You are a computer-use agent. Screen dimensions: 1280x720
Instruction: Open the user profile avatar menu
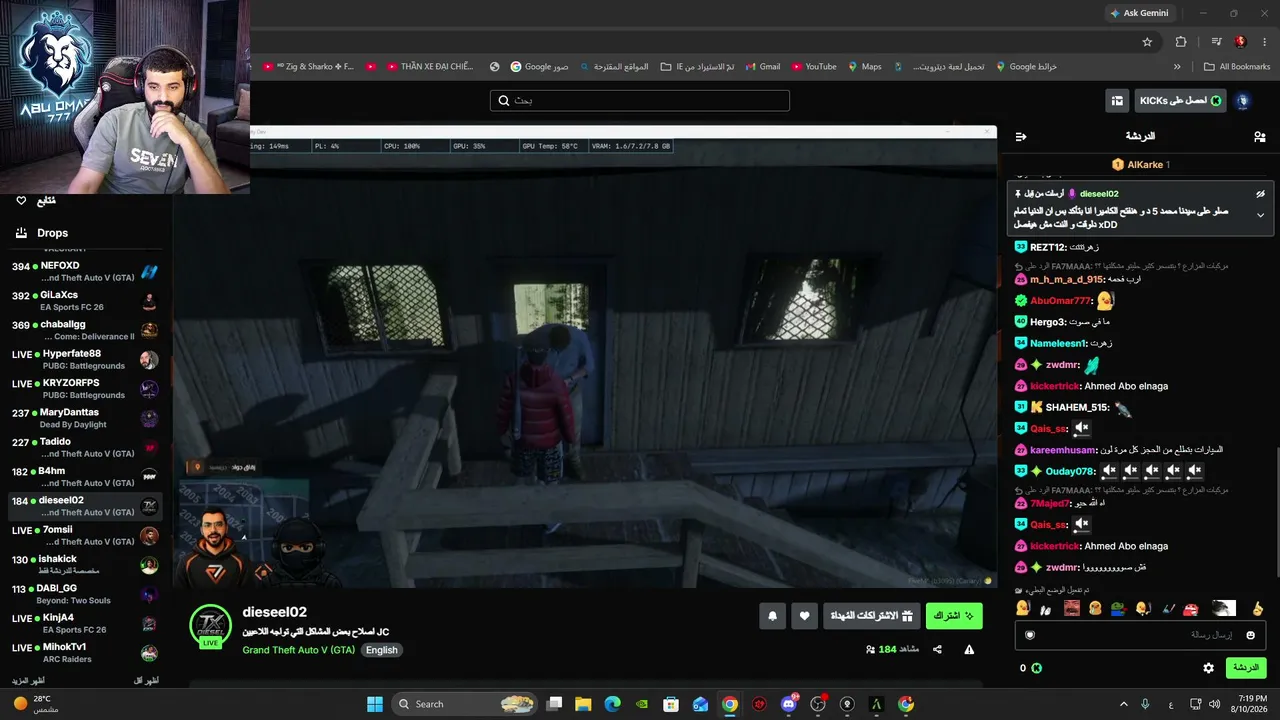coord(1243,100)
